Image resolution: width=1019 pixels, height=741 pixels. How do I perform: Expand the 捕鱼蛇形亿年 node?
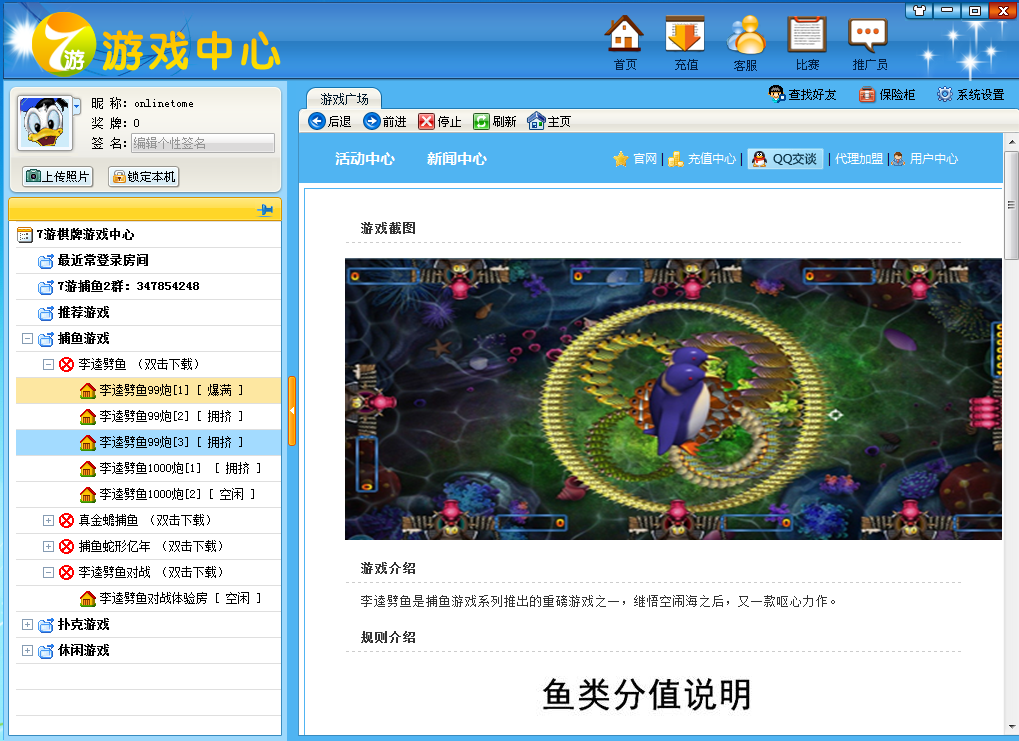(48, 546)
